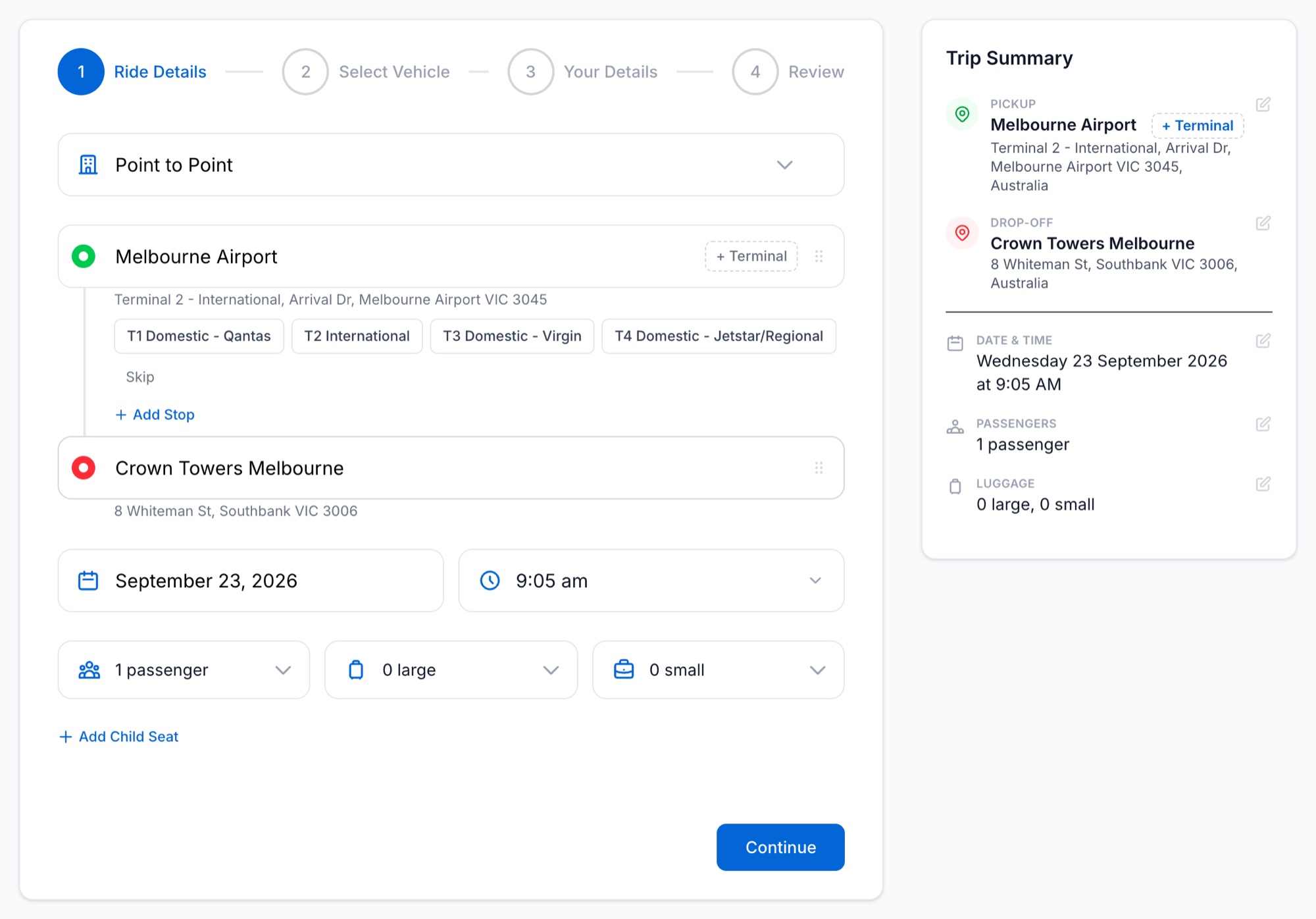
Task: Click the Continue button
Action: pos(780,847)
